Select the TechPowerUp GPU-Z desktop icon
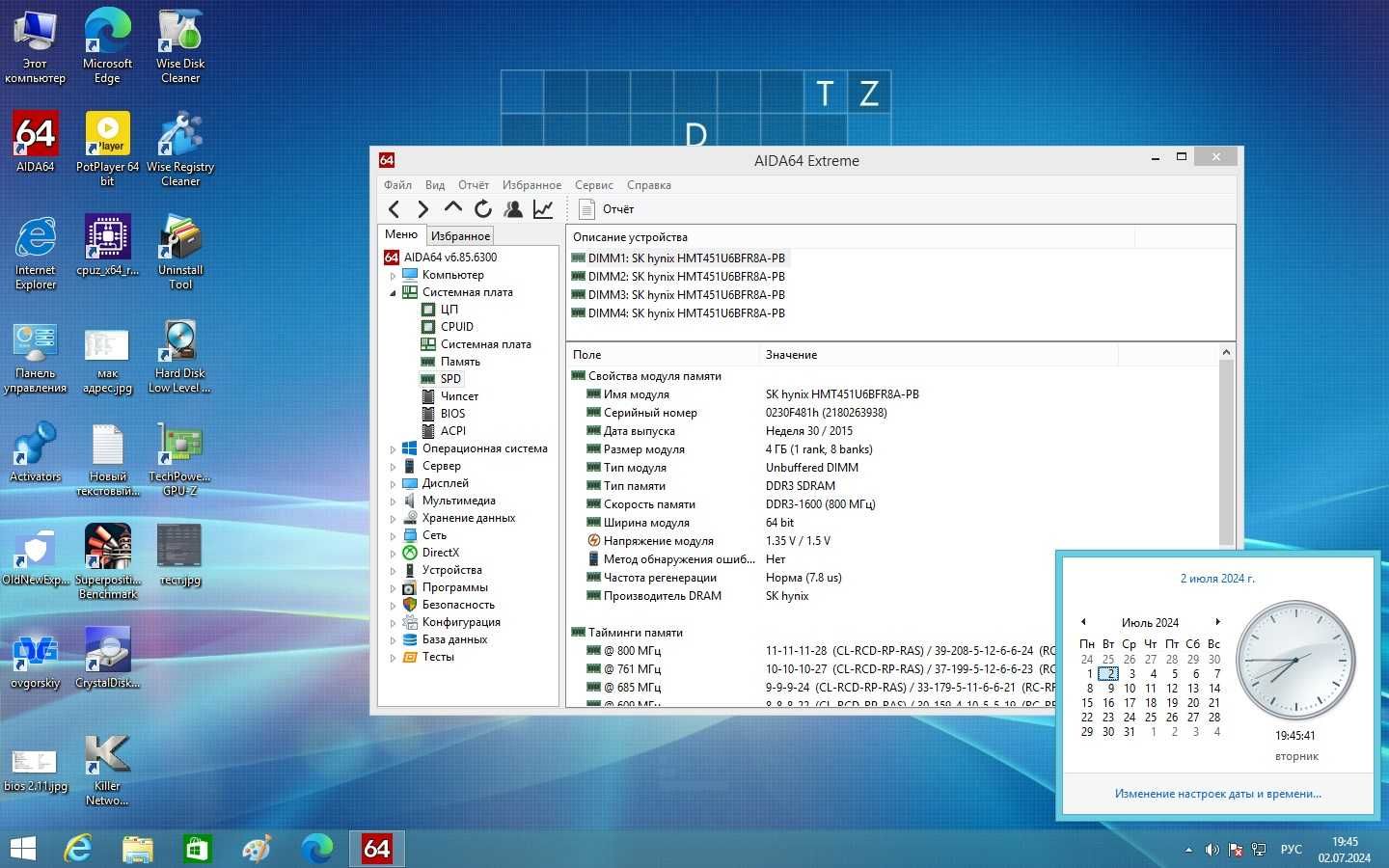 (x=180, y=459)
